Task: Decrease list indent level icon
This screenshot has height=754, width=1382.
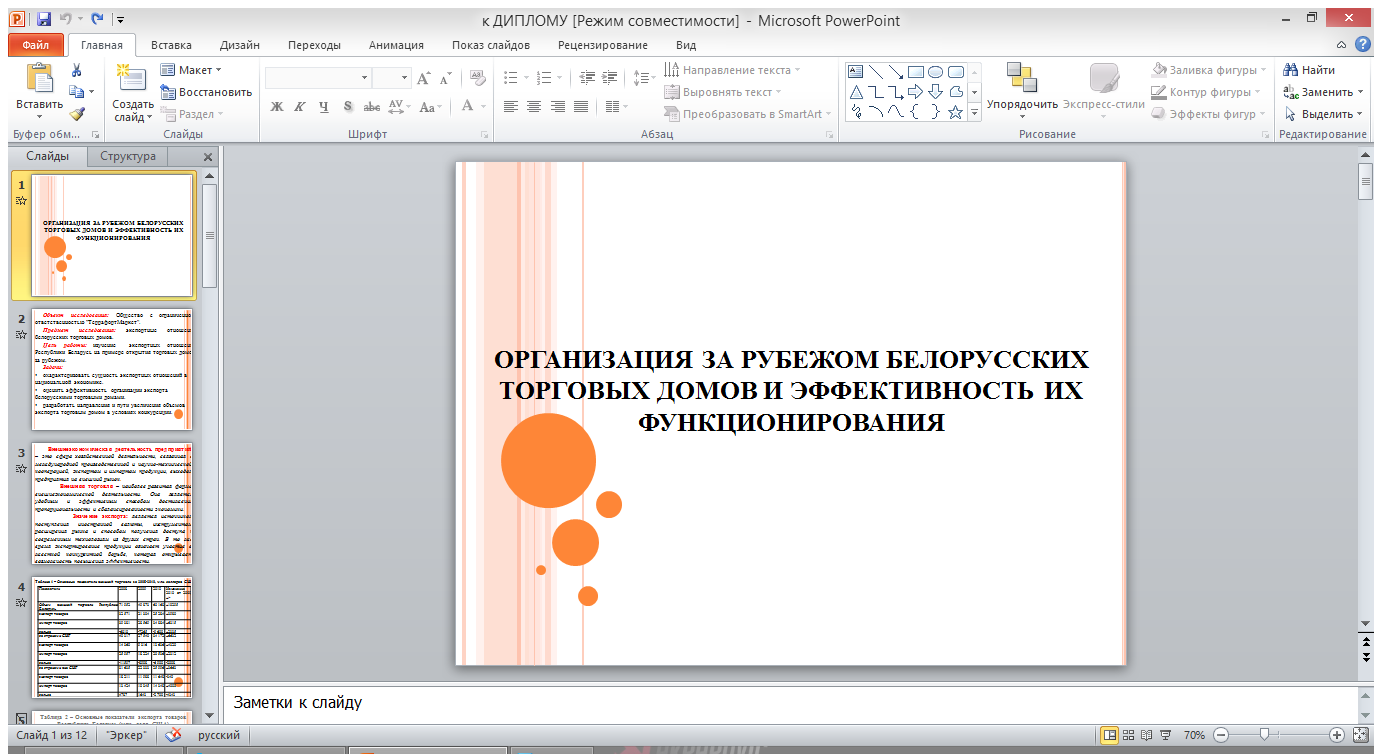Action: [587, 77]
